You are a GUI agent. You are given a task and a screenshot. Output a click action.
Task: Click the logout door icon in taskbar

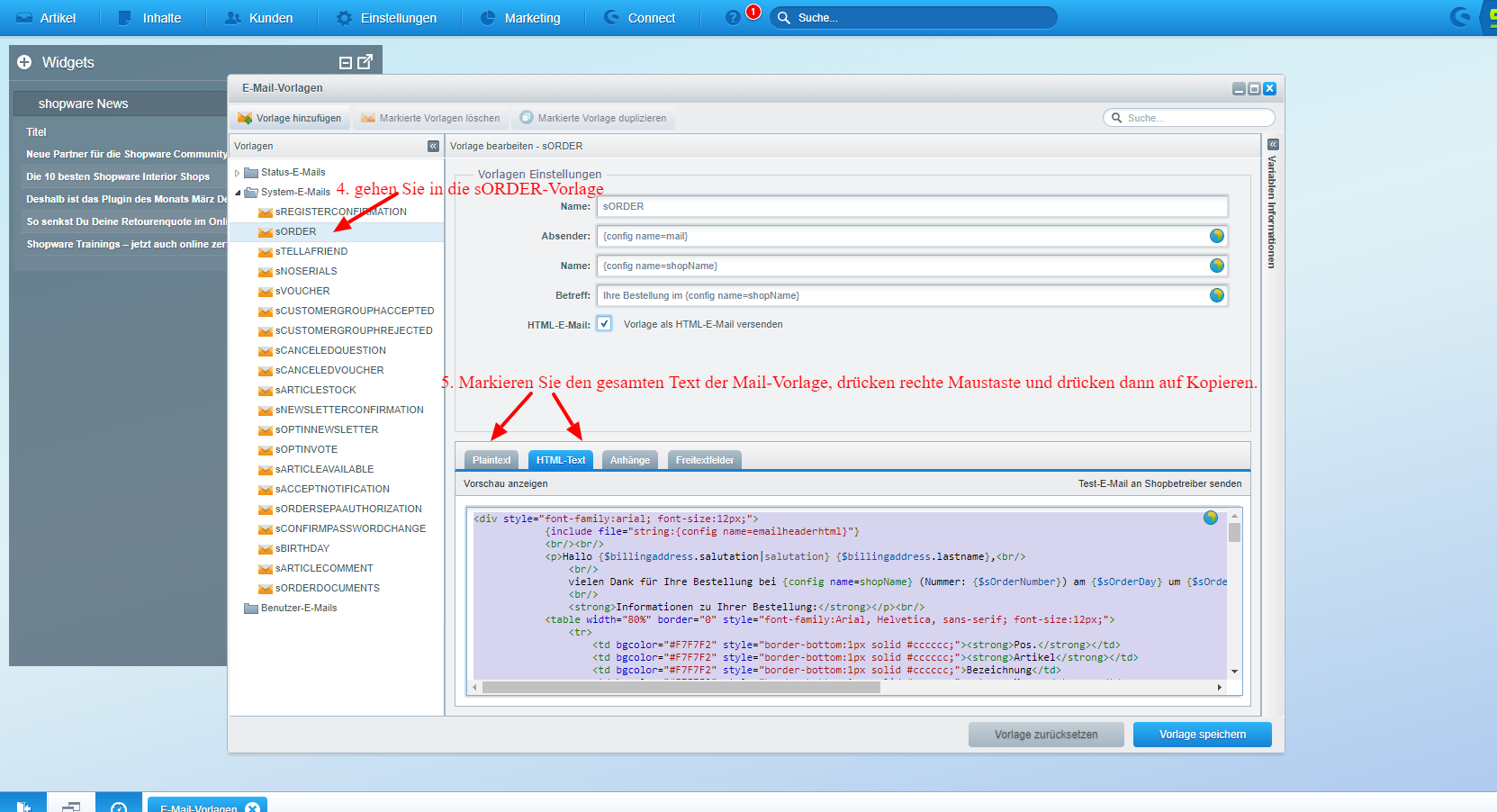tap(23, 806)
